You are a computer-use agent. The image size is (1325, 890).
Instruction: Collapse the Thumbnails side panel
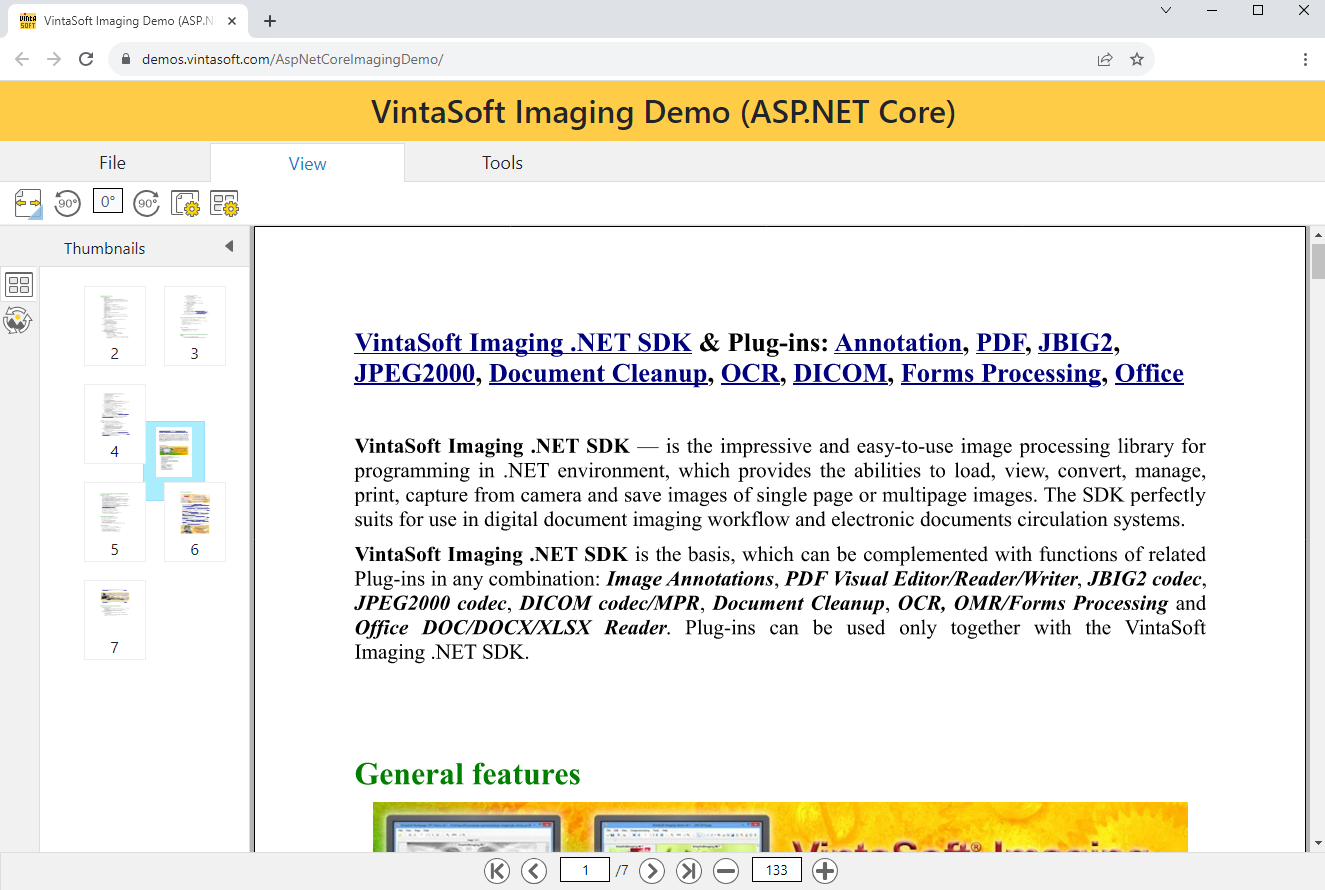[x=229, y=246]
